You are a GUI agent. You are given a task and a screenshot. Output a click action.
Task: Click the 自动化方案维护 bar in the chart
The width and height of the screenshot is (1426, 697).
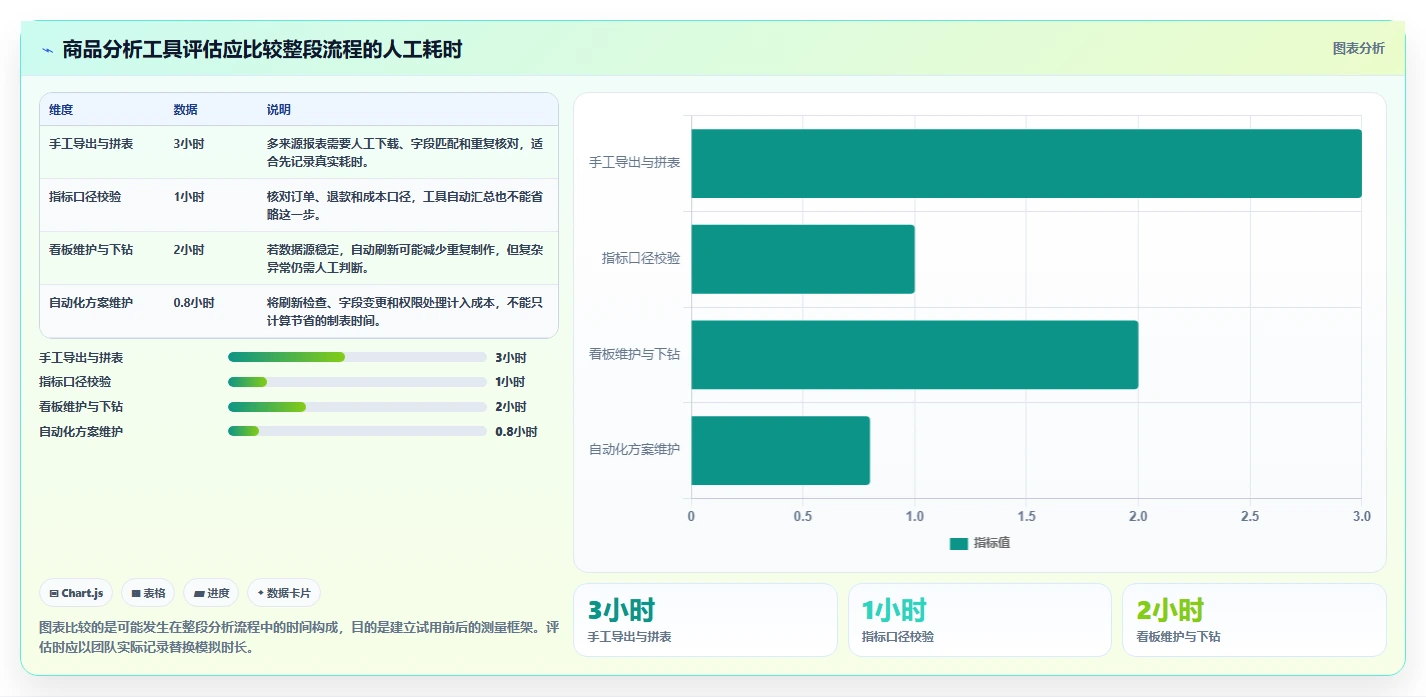pos(780,450)
